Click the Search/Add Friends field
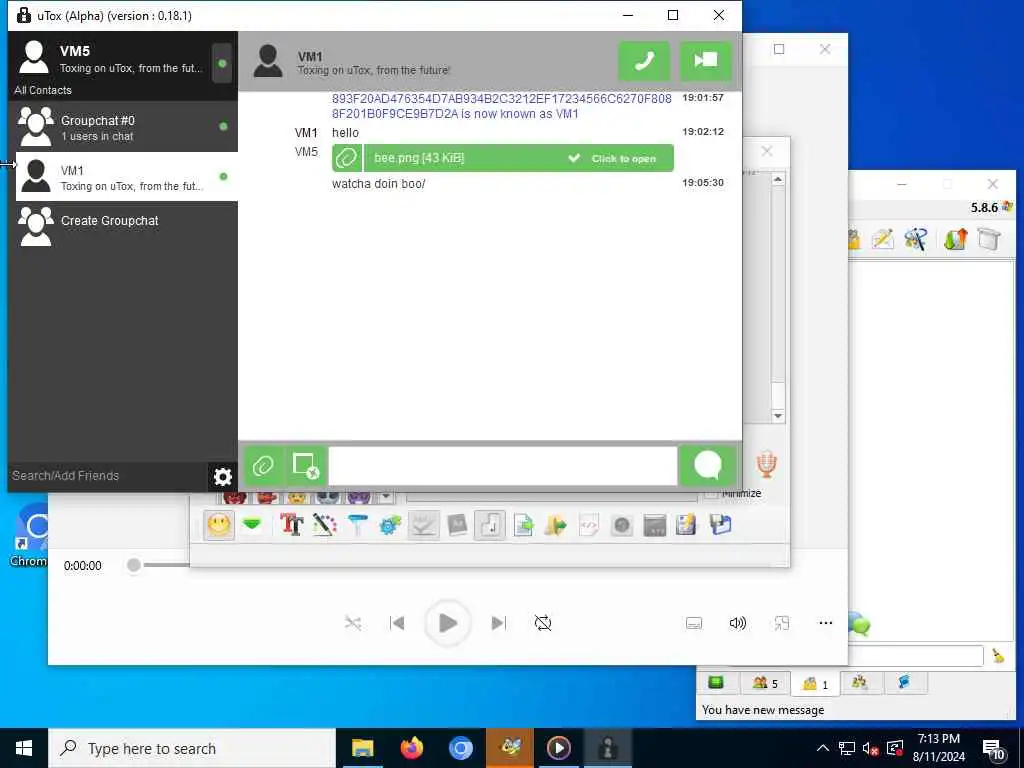 [x=108, y=475]
